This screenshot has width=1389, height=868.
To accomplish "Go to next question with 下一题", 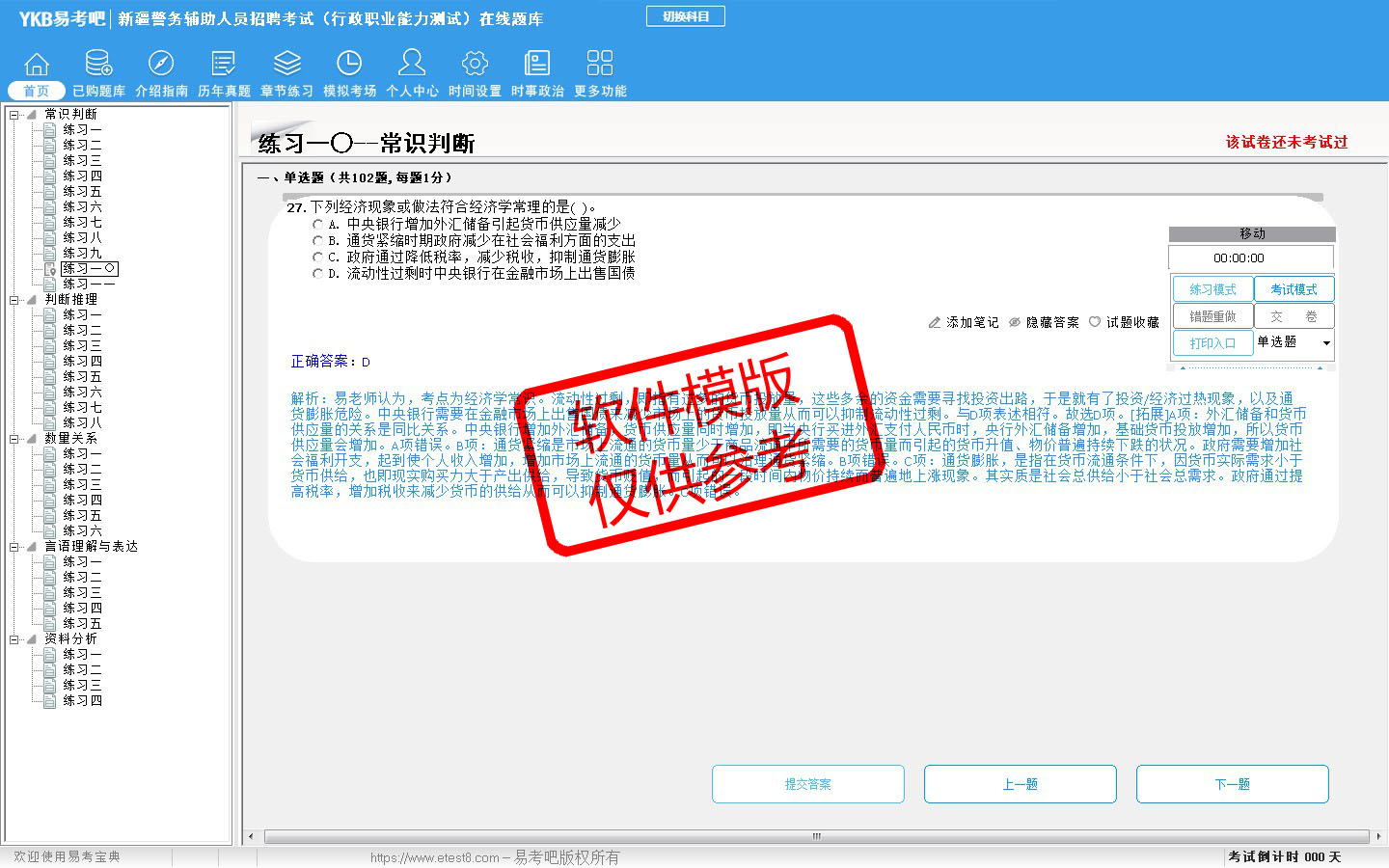I will pos(1232,784).
